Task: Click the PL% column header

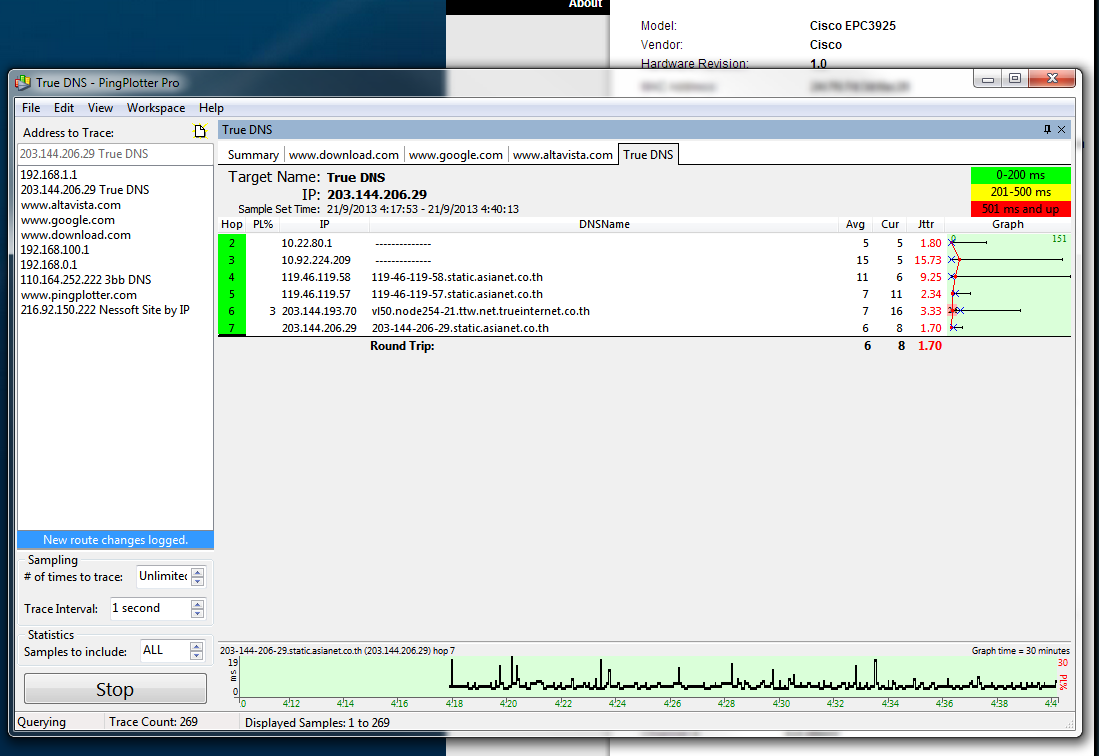Action: click(x=263, y=224)
